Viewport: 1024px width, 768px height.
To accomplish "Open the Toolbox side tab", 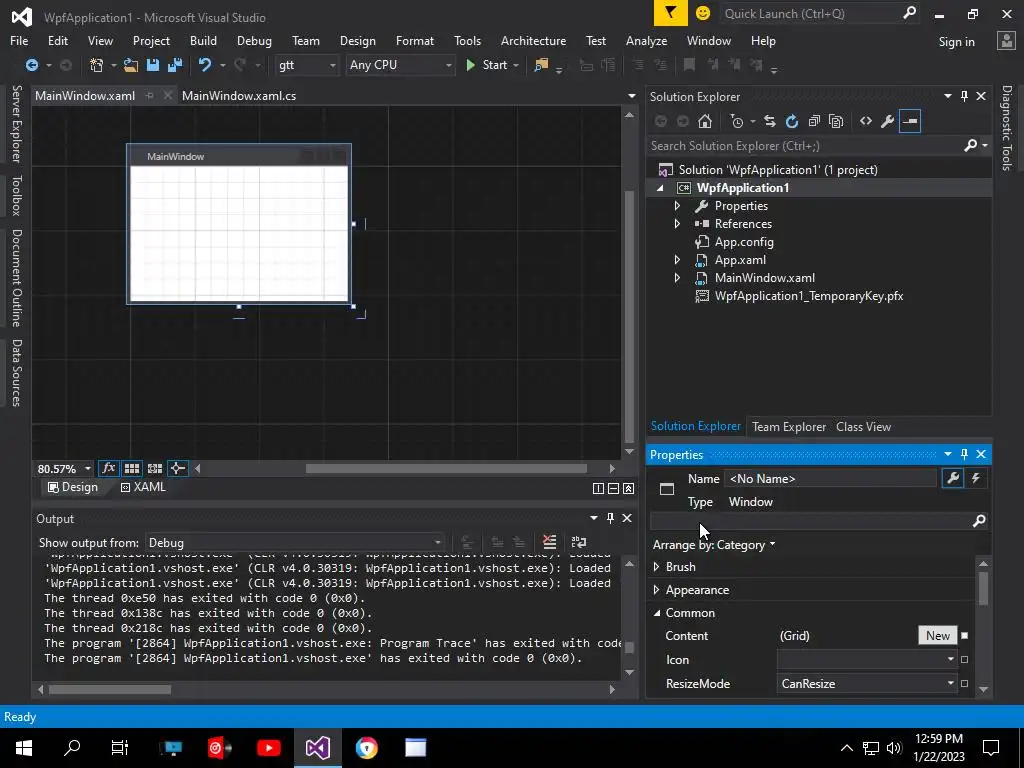I will pyautogui.click(x=16, y=195).
